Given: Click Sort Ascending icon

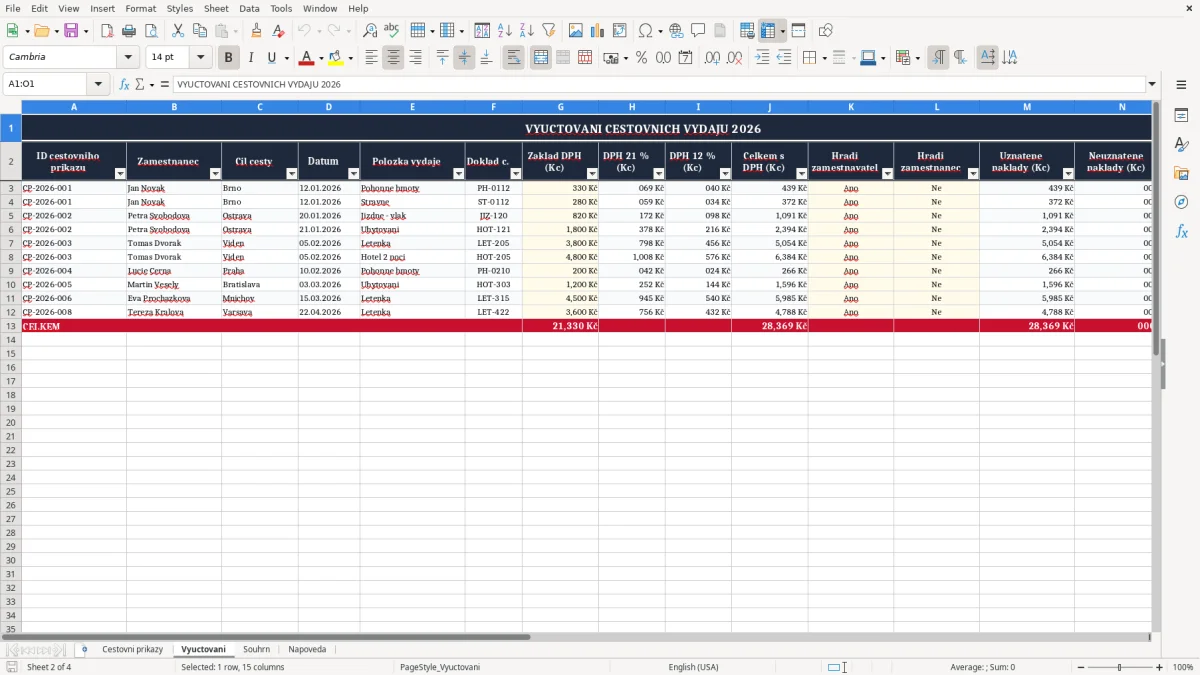Looking at the screenshot, I should [x=505, y=31].
